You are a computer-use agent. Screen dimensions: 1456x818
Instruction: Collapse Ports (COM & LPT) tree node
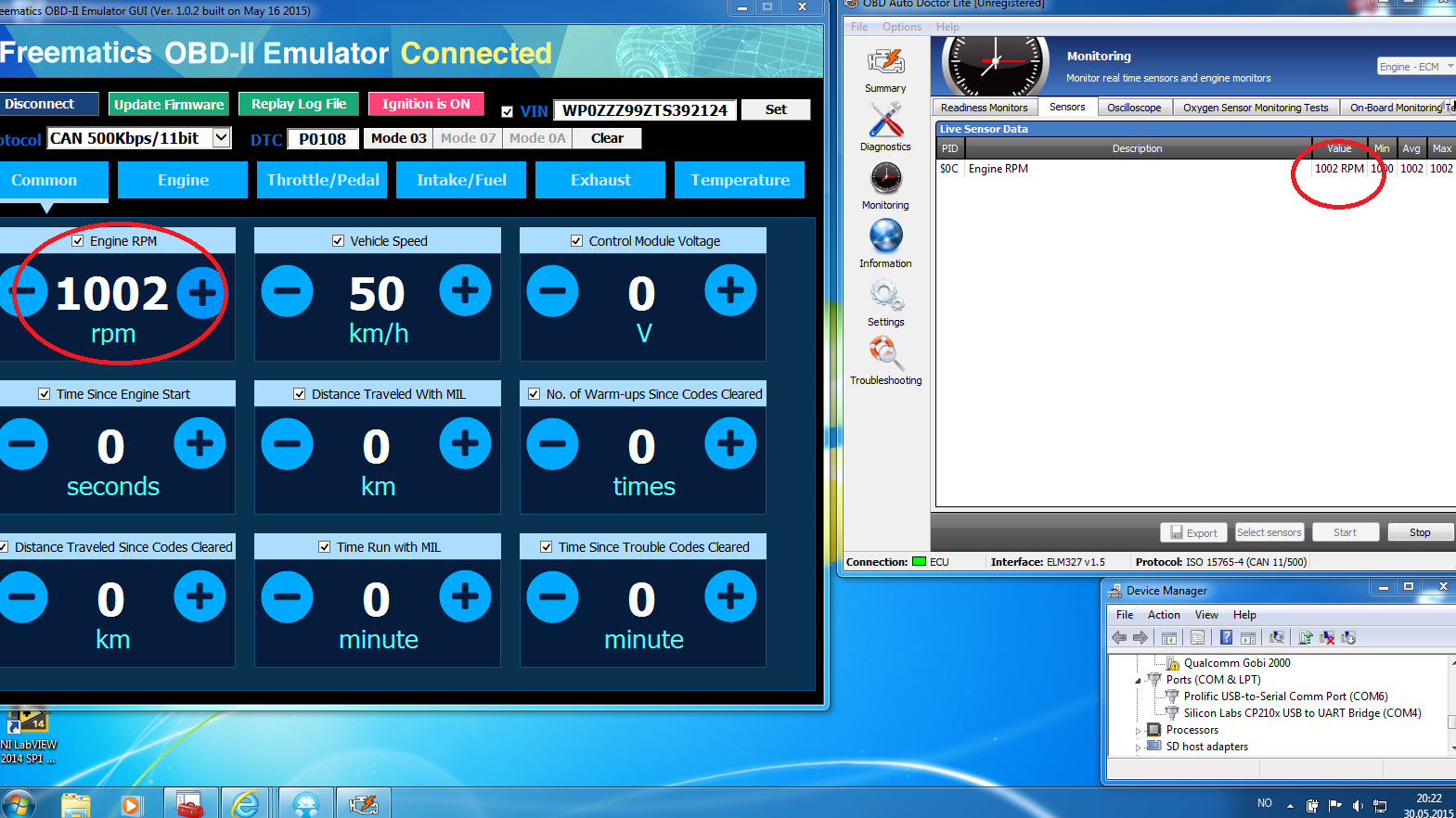(x=1139, y=681)
